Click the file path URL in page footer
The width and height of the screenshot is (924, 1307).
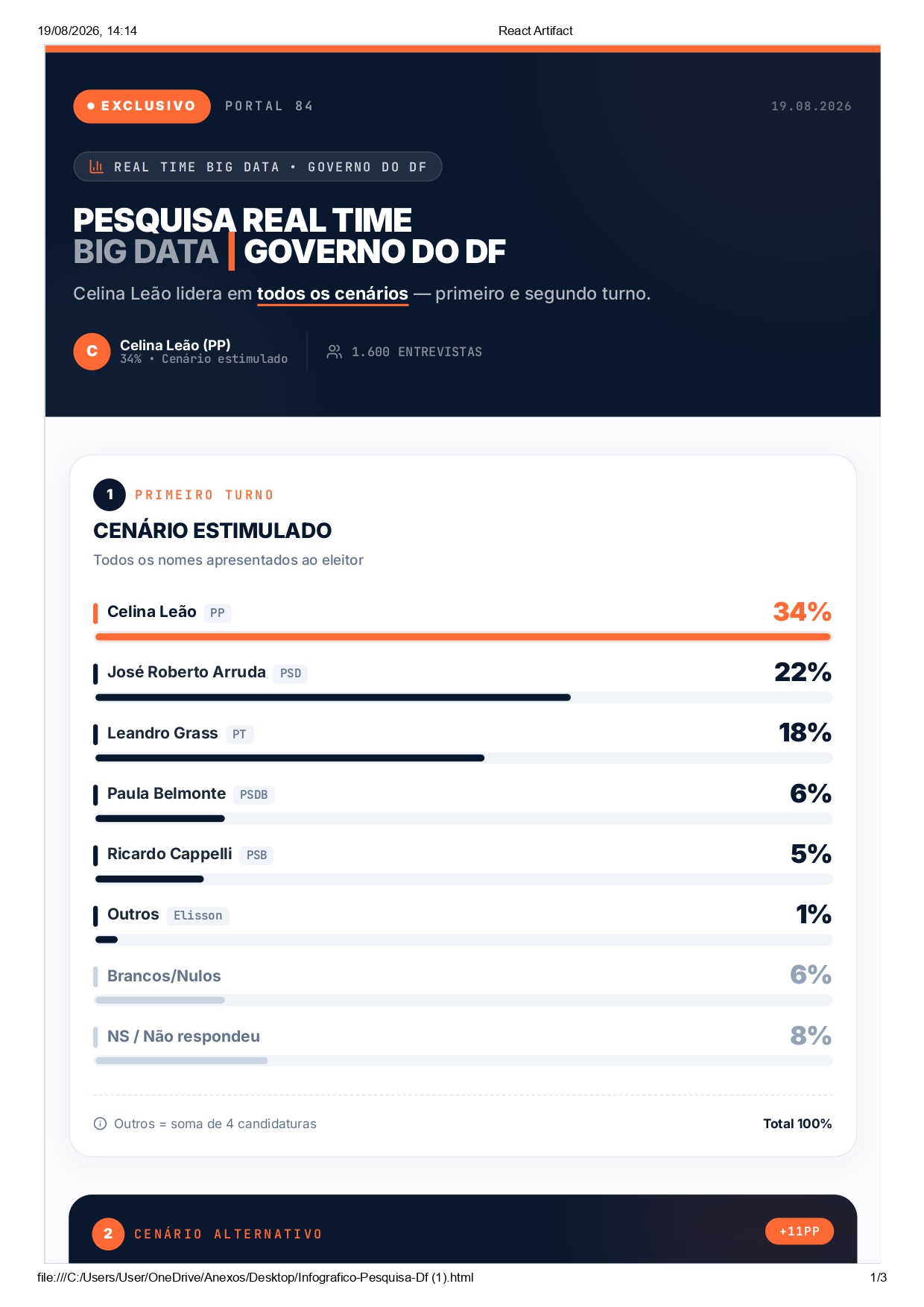point(256,1277)
